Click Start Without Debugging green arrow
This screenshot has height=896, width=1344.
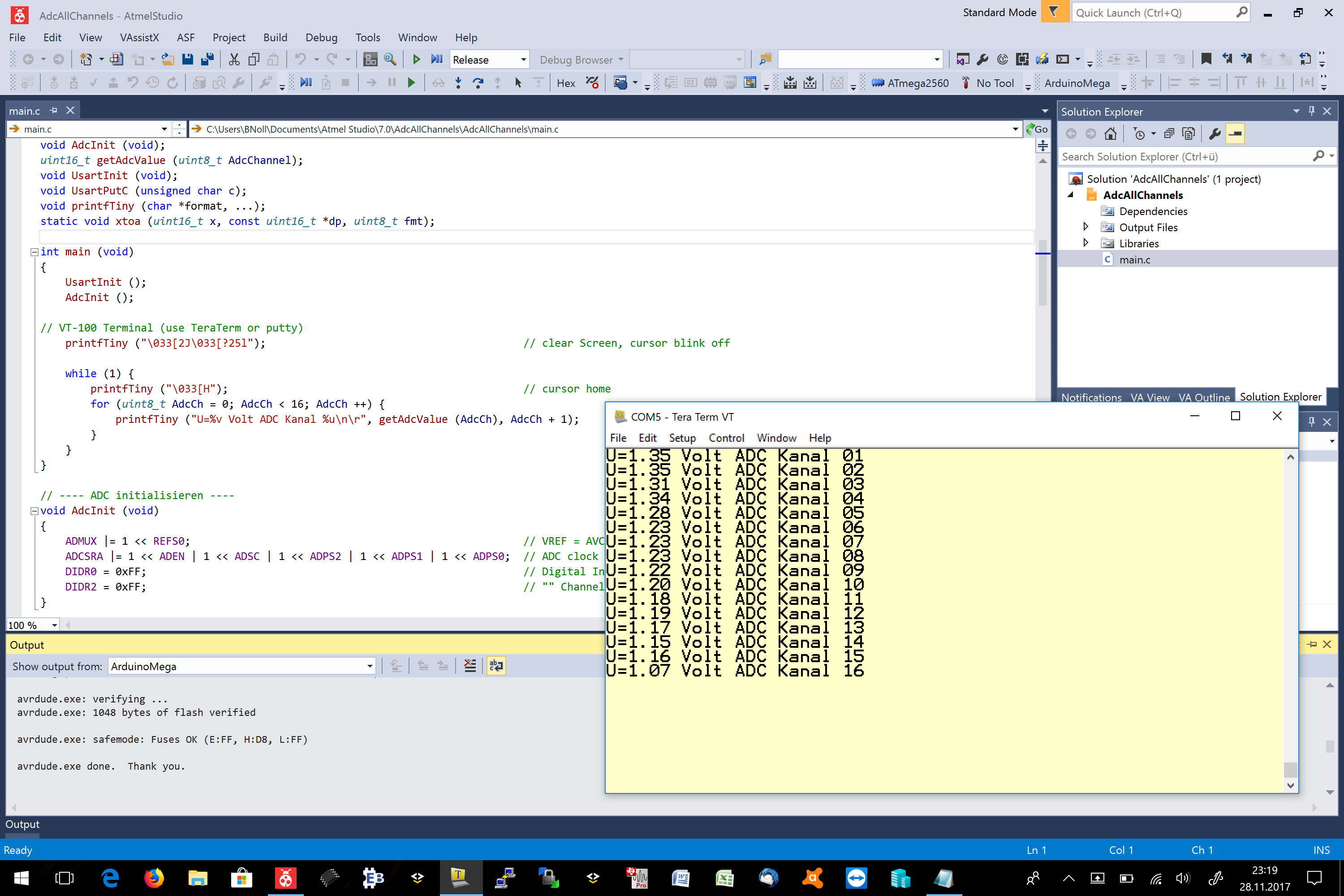tap(416, 60)
